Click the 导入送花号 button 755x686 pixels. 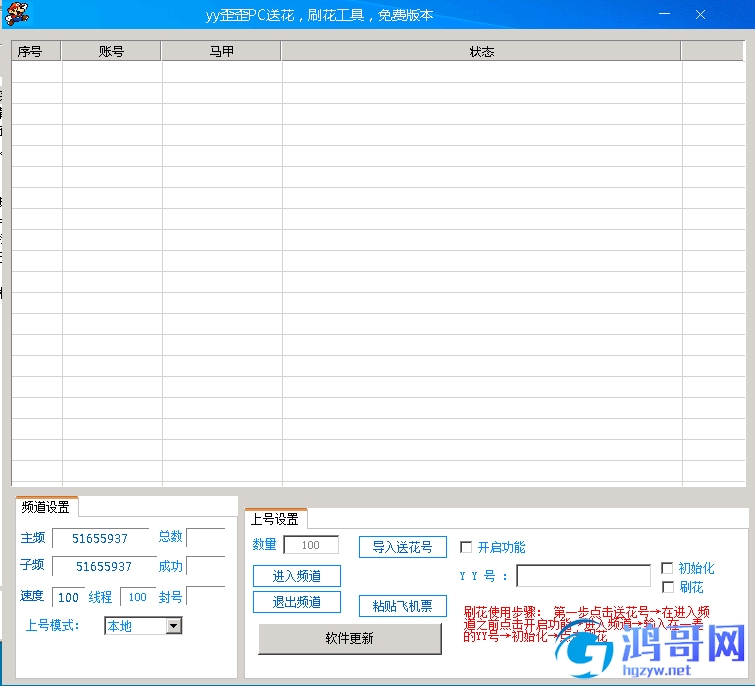click(x=403, y=547)
